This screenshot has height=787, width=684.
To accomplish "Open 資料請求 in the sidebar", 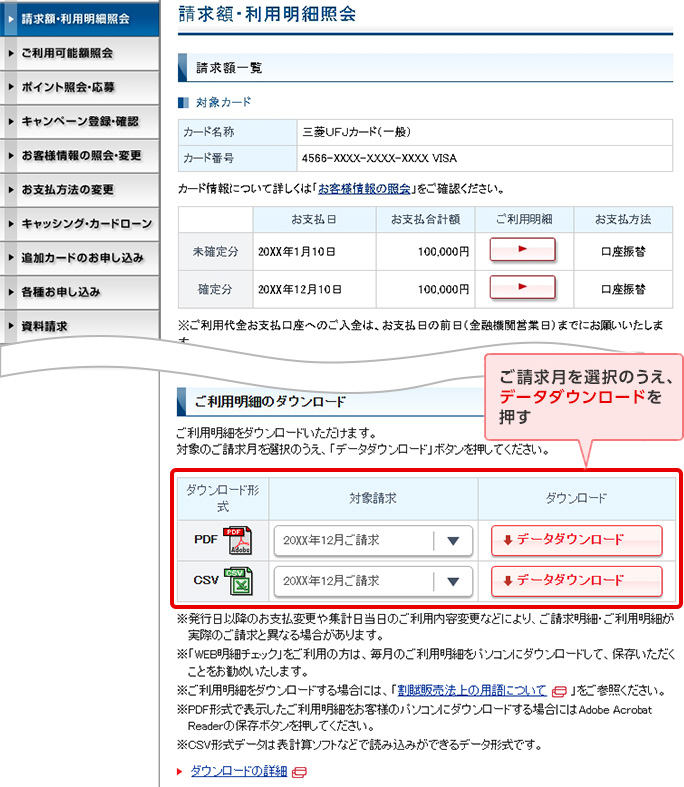I will click(x=79, y=326).
